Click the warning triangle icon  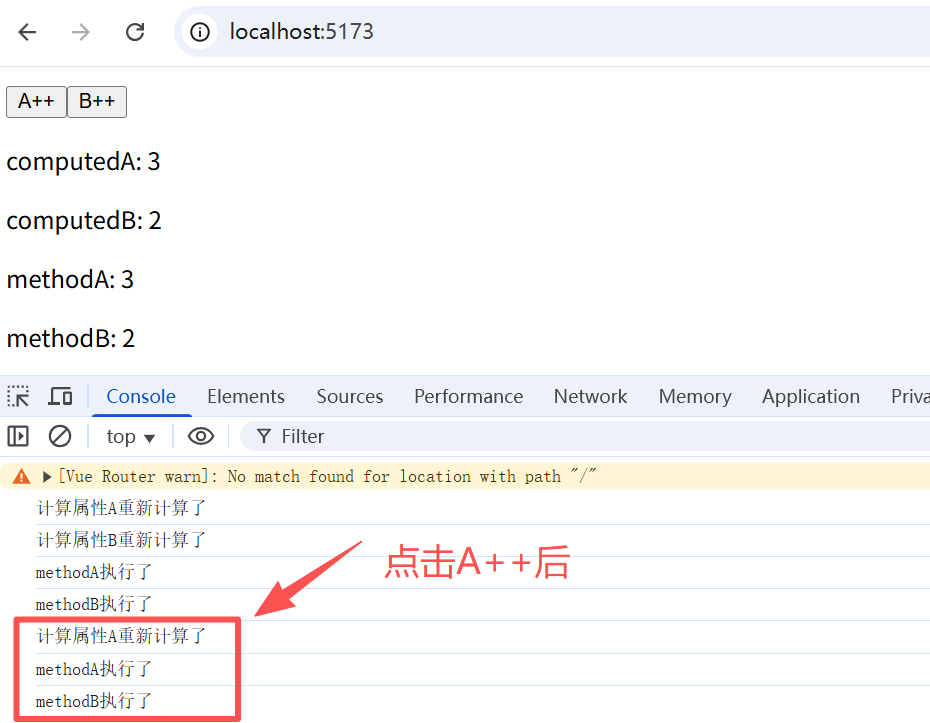[21, 476]
